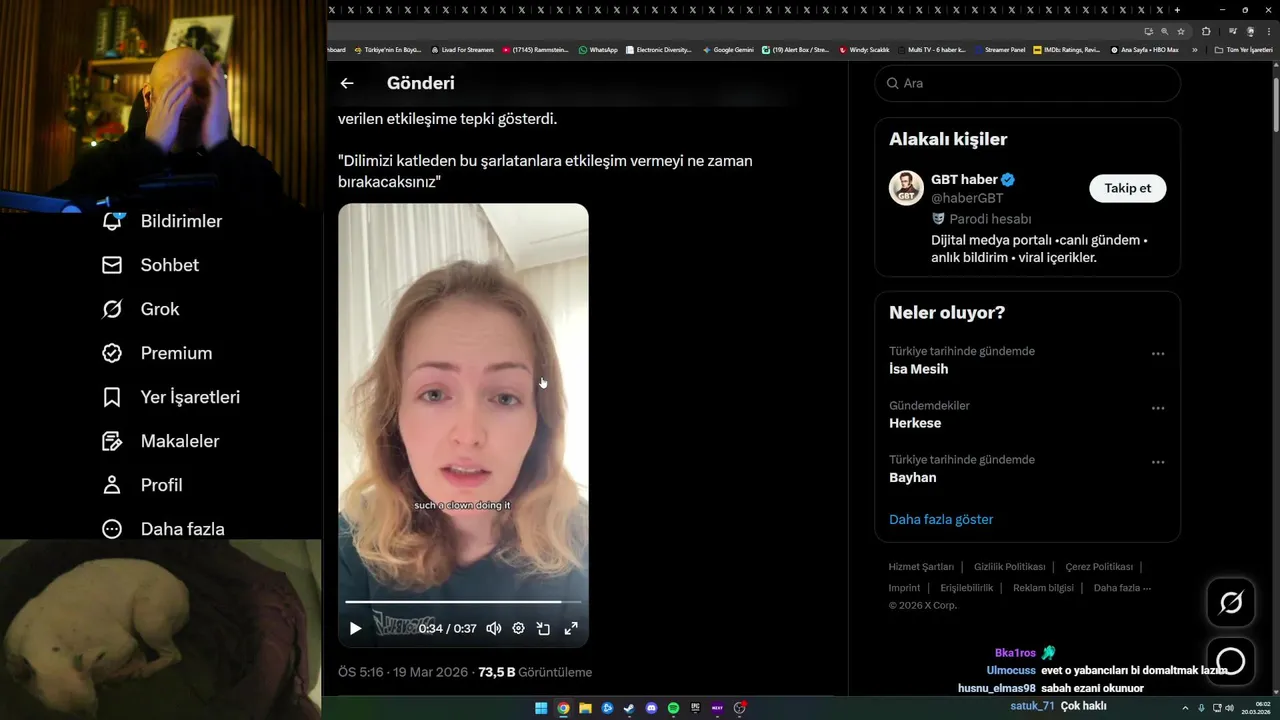Click the Profil person icon
Image resolution: width=1280 pixels, height=720 pixels.
click(x=112, y=485)
